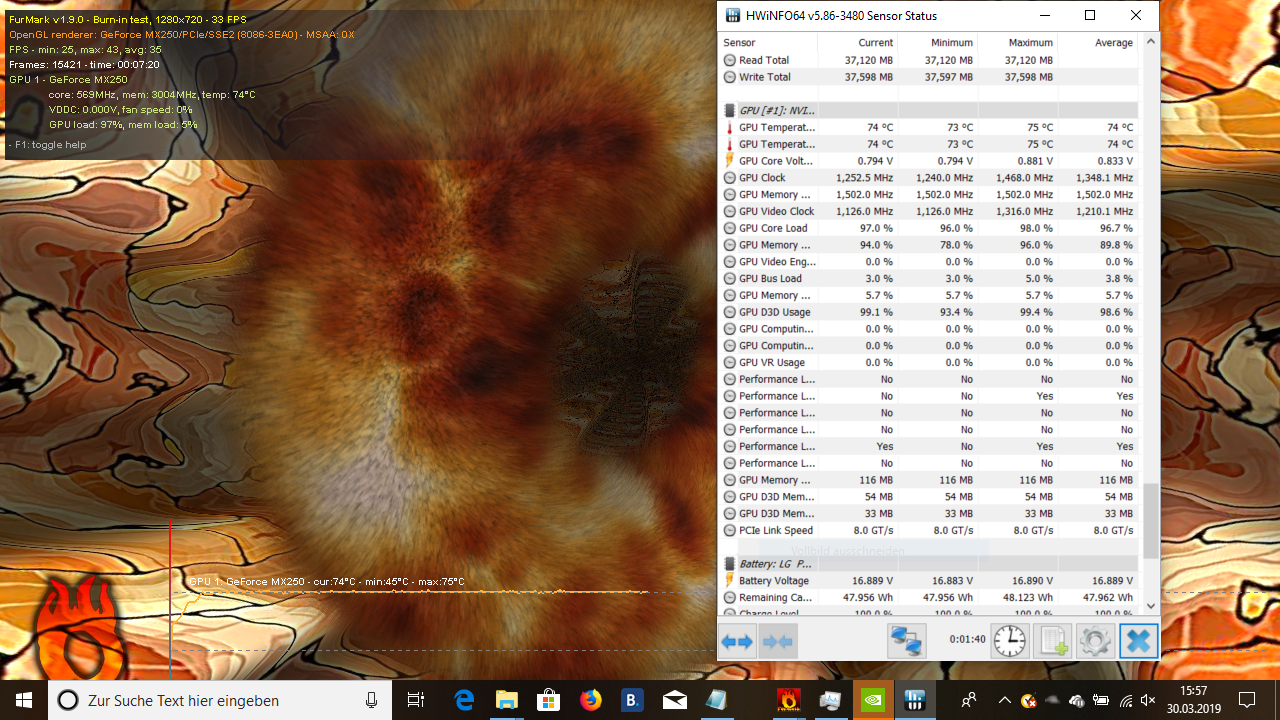
Task: Click the '1,468.0 MHz' maximum GPU clock value
Action: pos(1025,178)
